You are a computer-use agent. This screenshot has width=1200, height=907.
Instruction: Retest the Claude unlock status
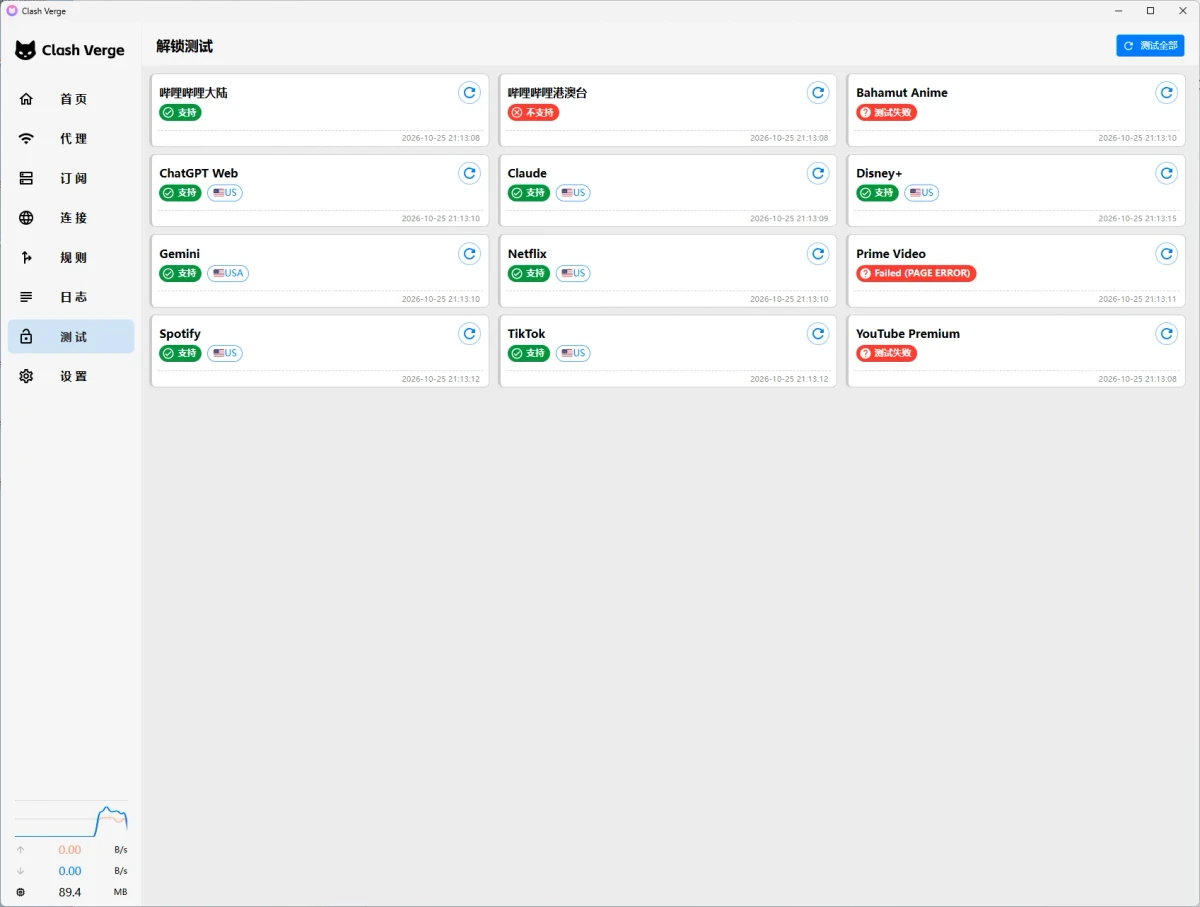pyautogui.click(x=818, y=174)
